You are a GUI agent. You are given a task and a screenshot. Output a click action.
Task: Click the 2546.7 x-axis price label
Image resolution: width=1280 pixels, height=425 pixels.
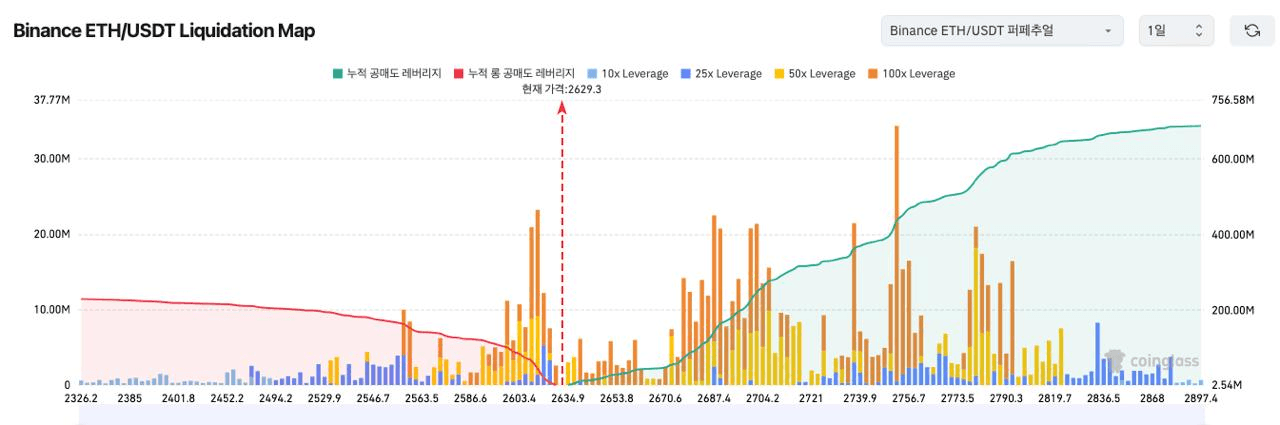[x=373, y=398]
